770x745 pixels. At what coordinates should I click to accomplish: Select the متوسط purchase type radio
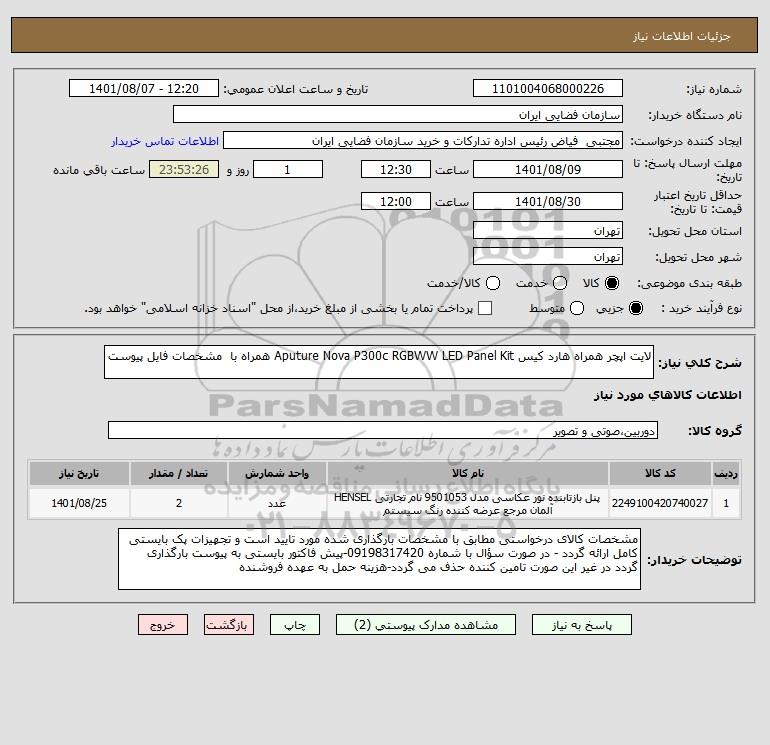[x=577, y=308]
